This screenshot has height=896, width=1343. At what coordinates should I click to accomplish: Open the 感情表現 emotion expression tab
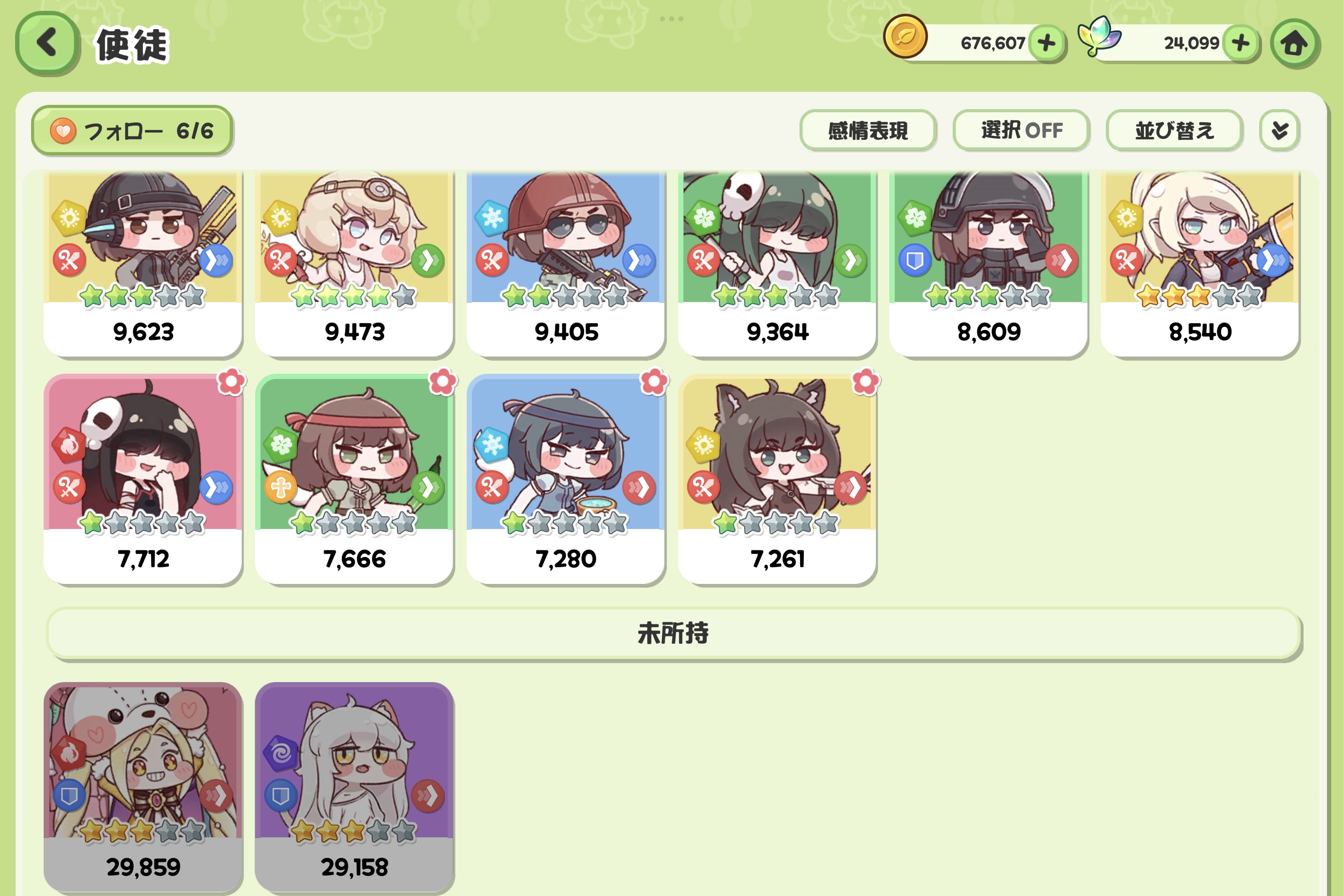pos(868,130)
